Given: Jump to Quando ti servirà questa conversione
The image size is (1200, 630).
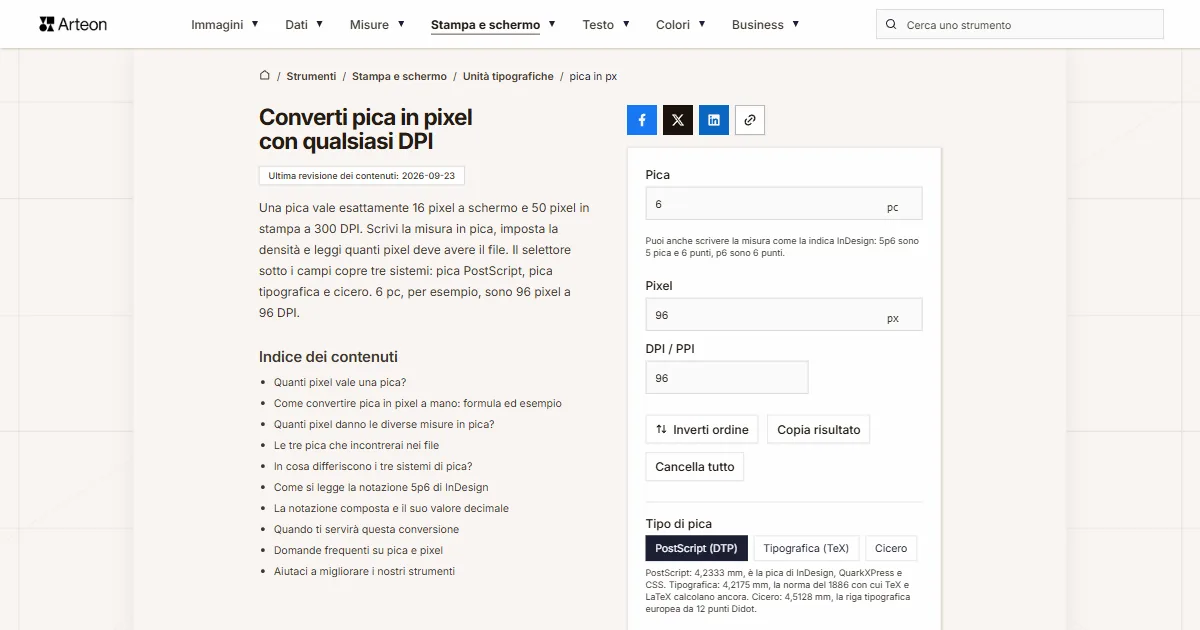Looking at the screenshot, I should (367, 529).
